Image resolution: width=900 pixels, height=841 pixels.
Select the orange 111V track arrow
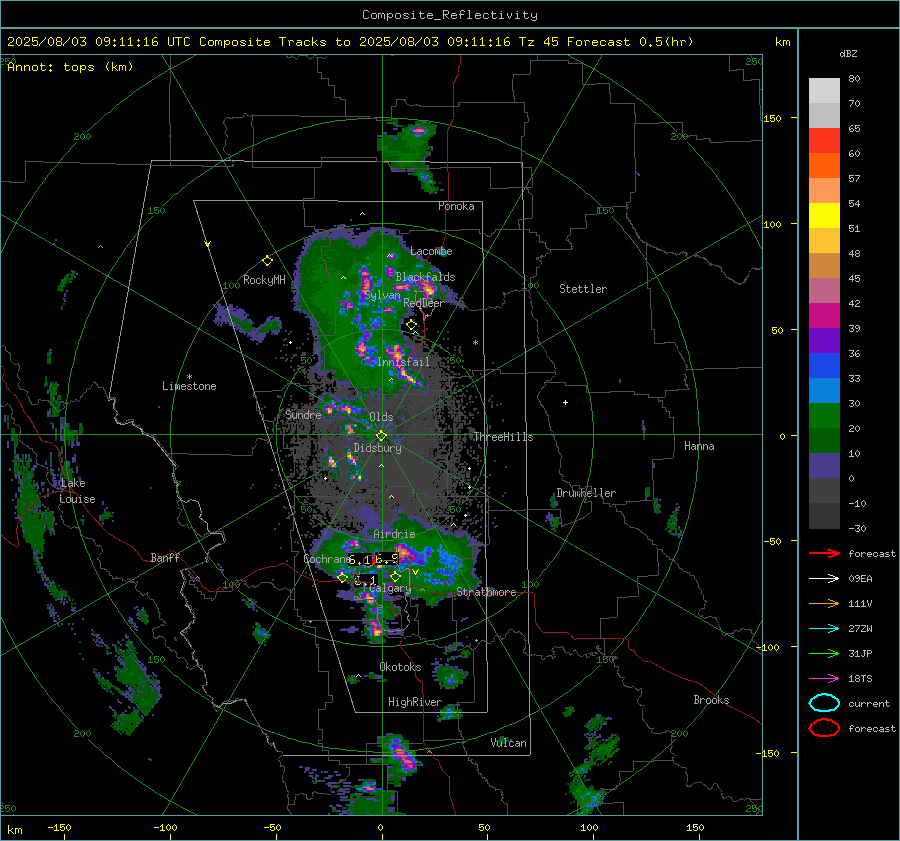[824, 603]
